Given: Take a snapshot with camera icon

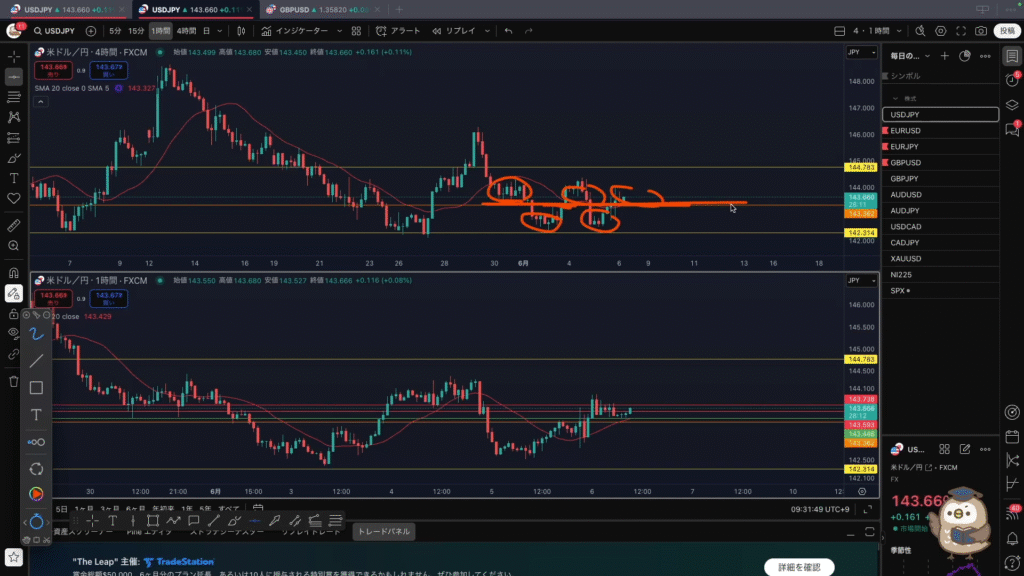Looking at the screenshot, I should click(x=981, y=31).
